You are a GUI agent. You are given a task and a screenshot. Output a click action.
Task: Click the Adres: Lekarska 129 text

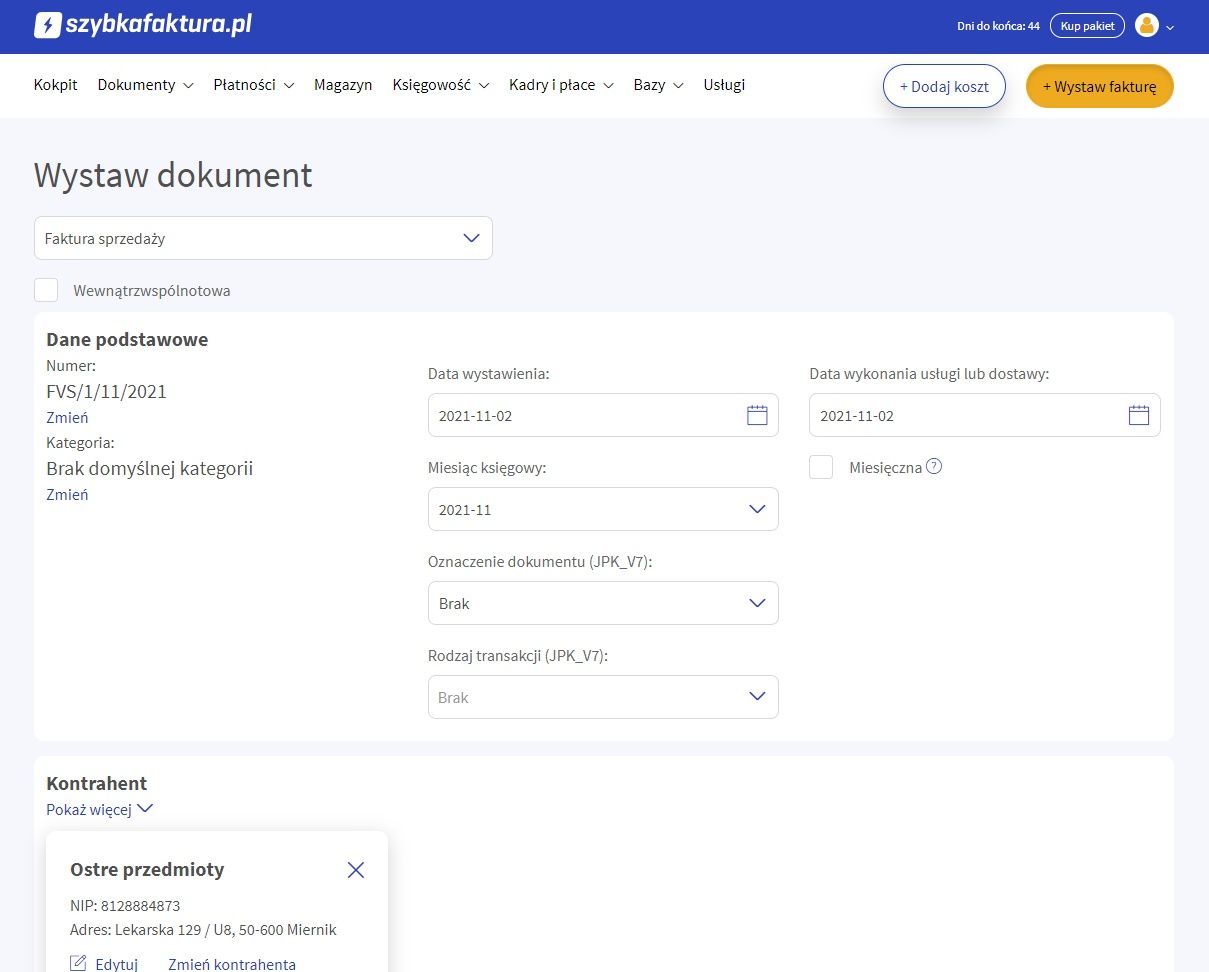[x=203, y=930]
